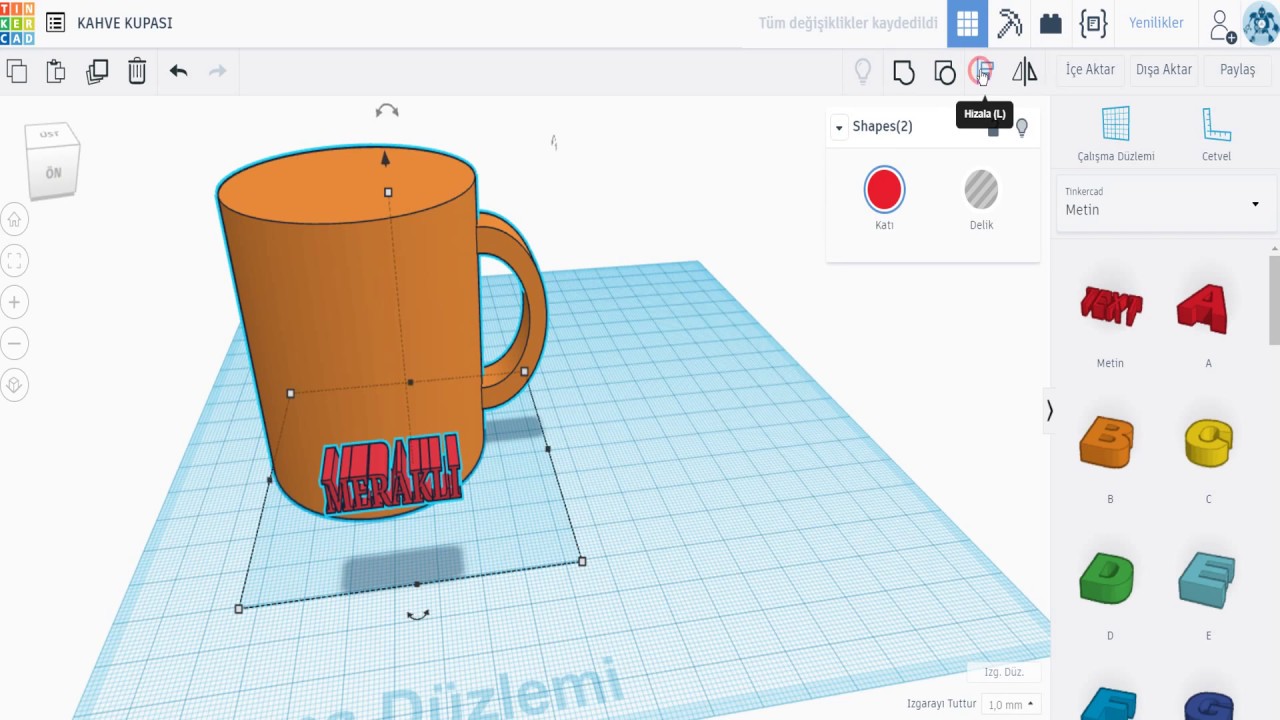This screenshot has height=720, width=1280.
Task: Collapse the Shapes(2) inspector panel
Action: (x=840, y=127)
